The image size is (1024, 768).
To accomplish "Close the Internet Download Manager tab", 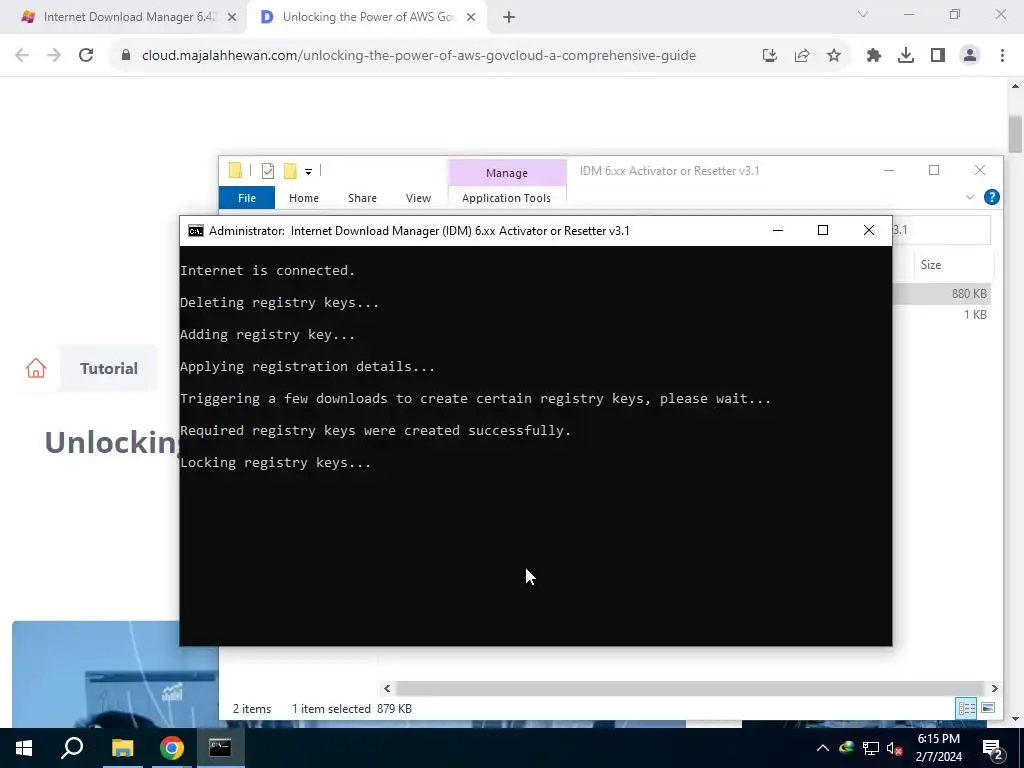I will pos(232,18).
